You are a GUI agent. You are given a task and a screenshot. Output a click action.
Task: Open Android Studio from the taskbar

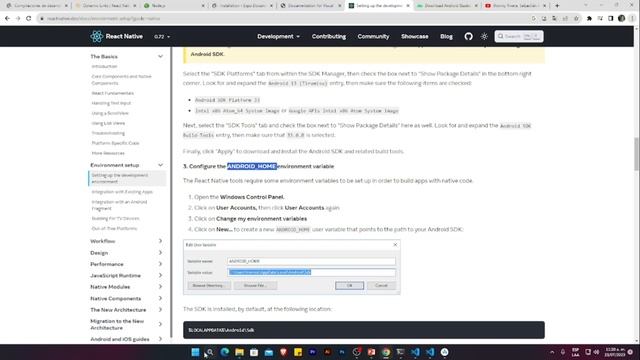[444, 352]
